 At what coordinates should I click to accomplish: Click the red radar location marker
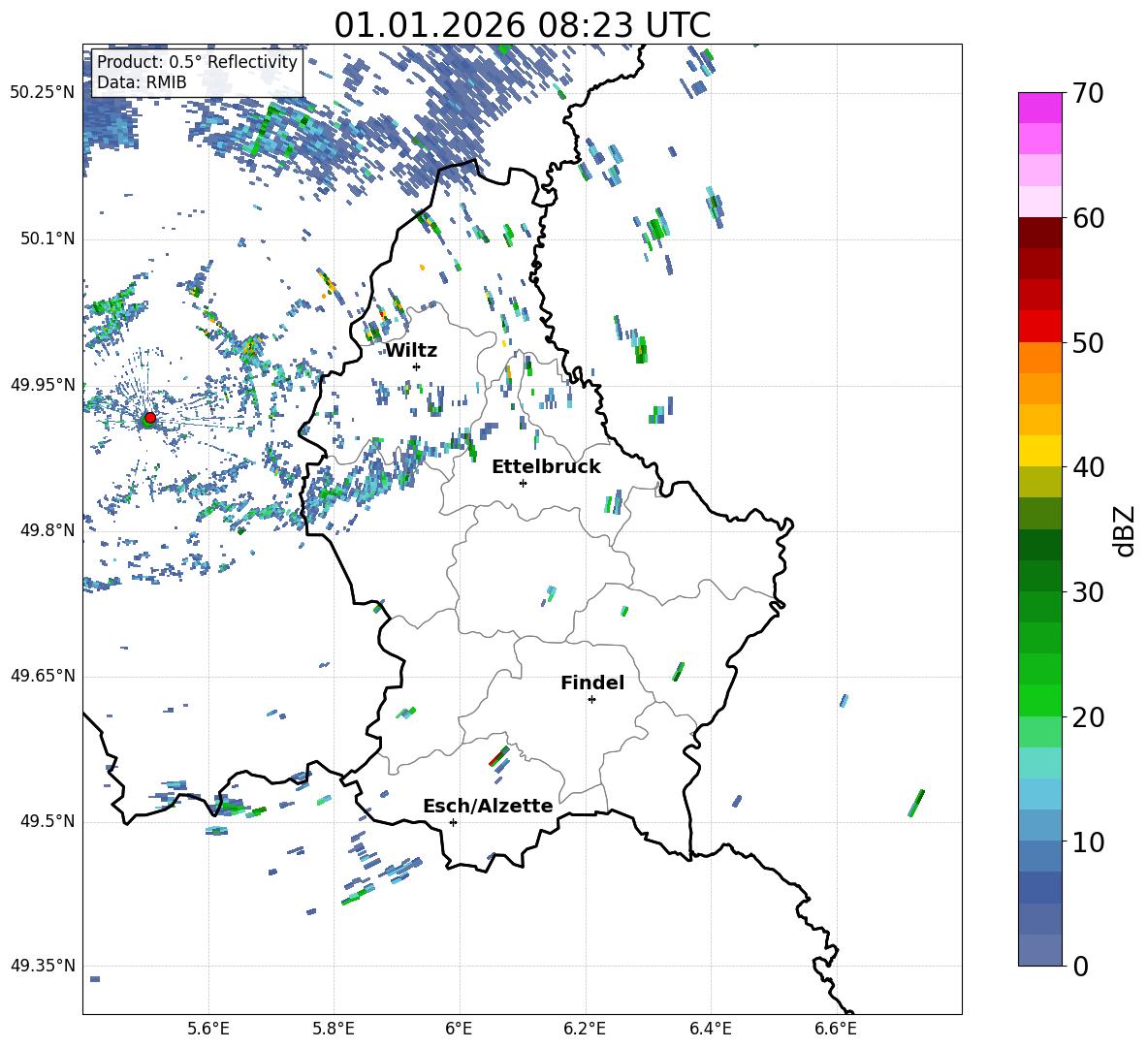click(x=150, y=417)
